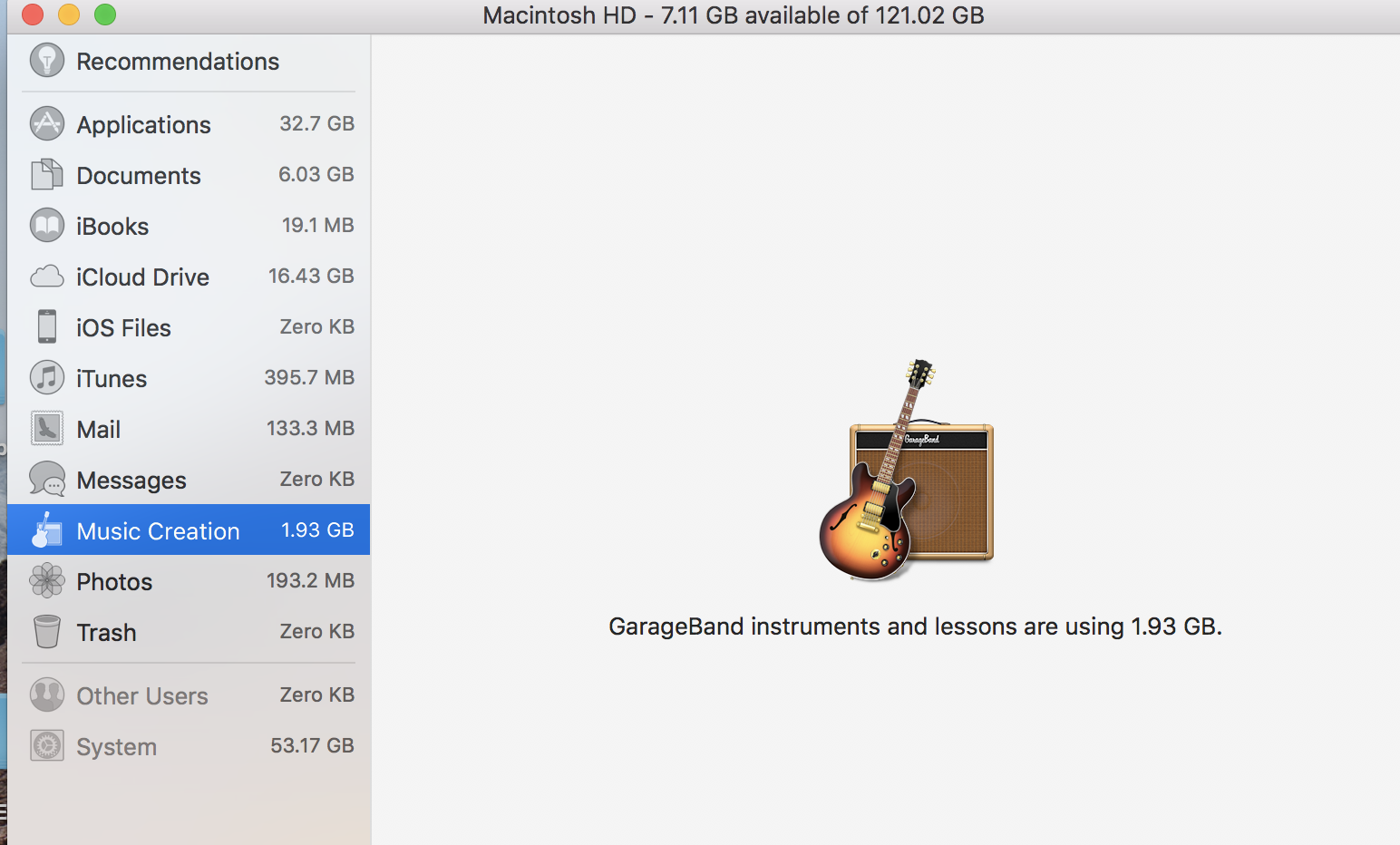Select the iBooks sidebar entry
This screenshot has height=845, width=1400.
189,225
